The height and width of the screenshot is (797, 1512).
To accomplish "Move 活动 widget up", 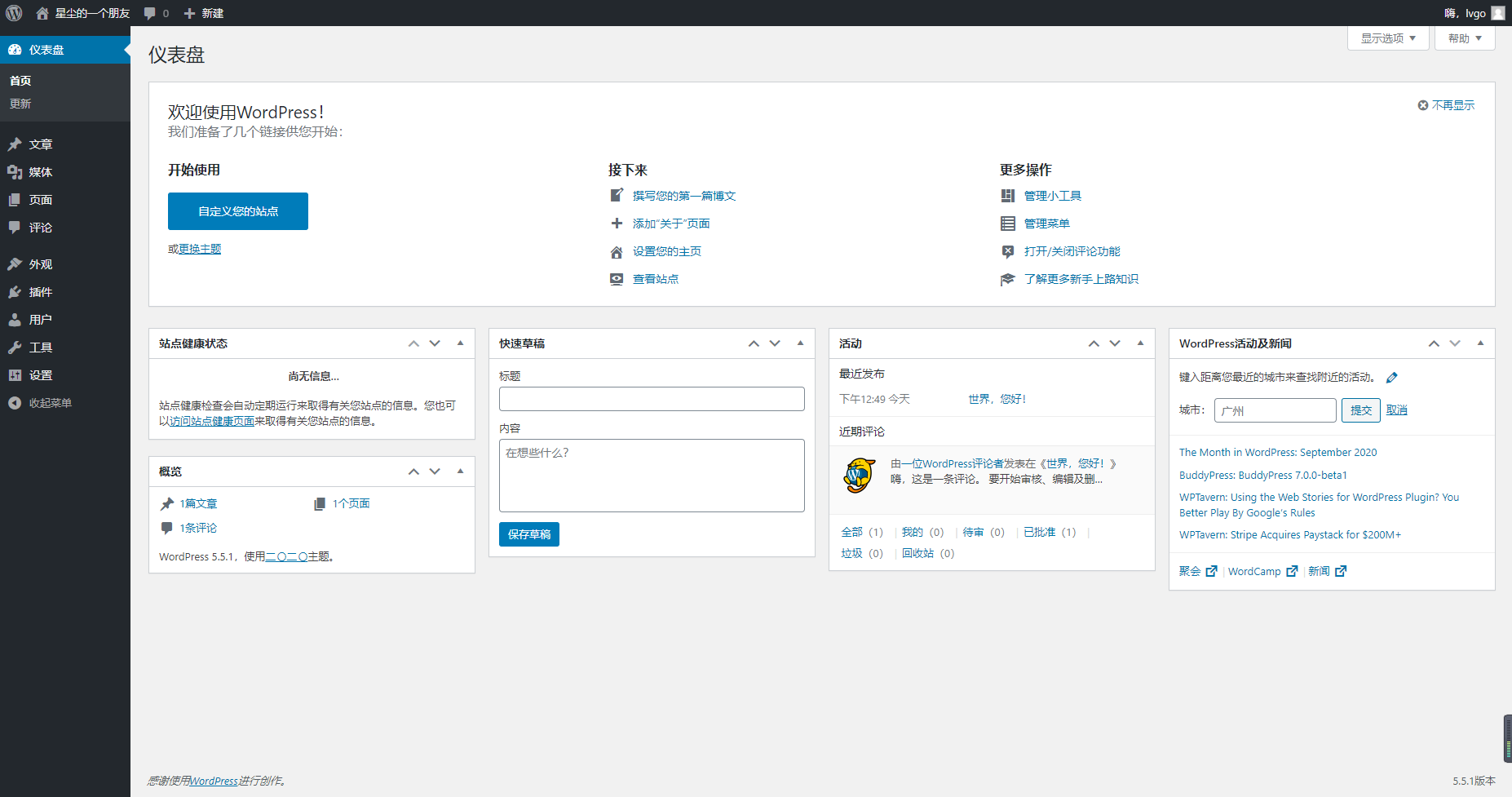I will (1094, 343).
